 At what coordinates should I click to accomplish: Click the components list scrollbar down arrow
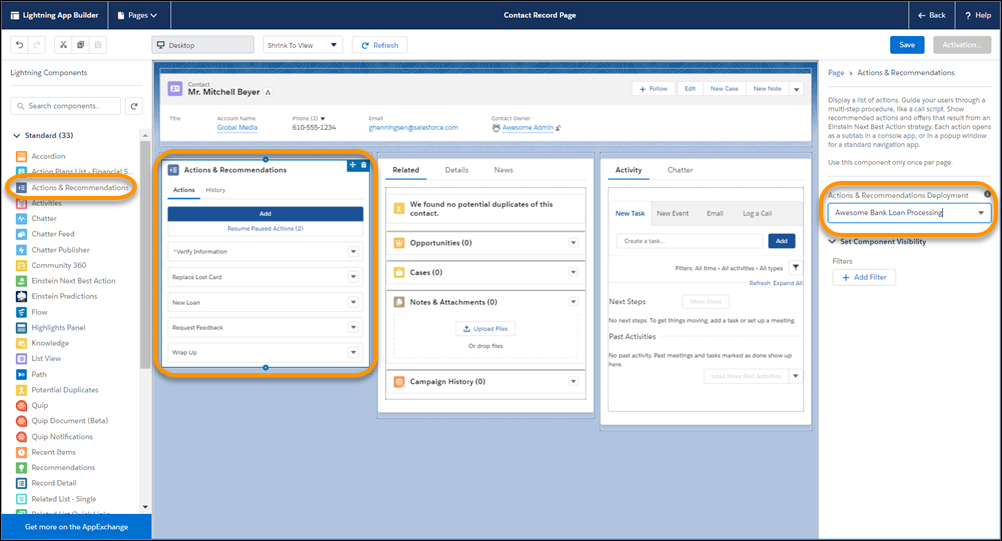pyautogui.click(x=145, y=507)
